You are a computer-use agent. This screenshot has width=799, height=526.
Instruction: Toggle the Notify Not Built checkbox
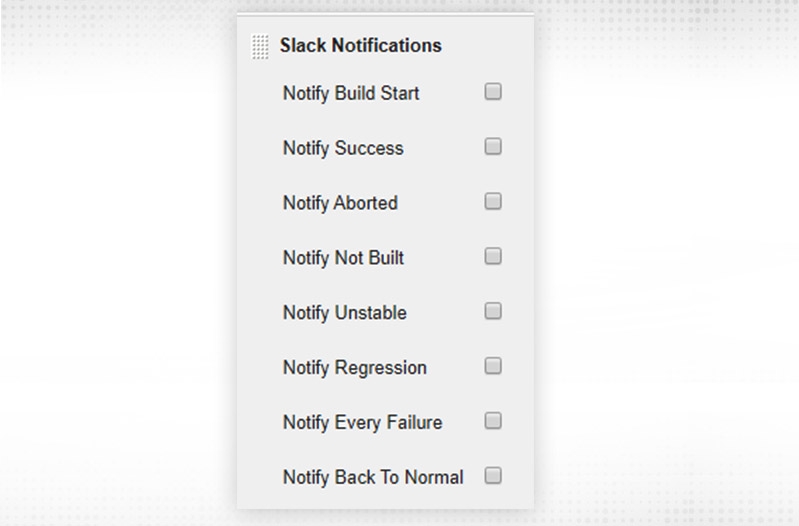coord(493,256)
